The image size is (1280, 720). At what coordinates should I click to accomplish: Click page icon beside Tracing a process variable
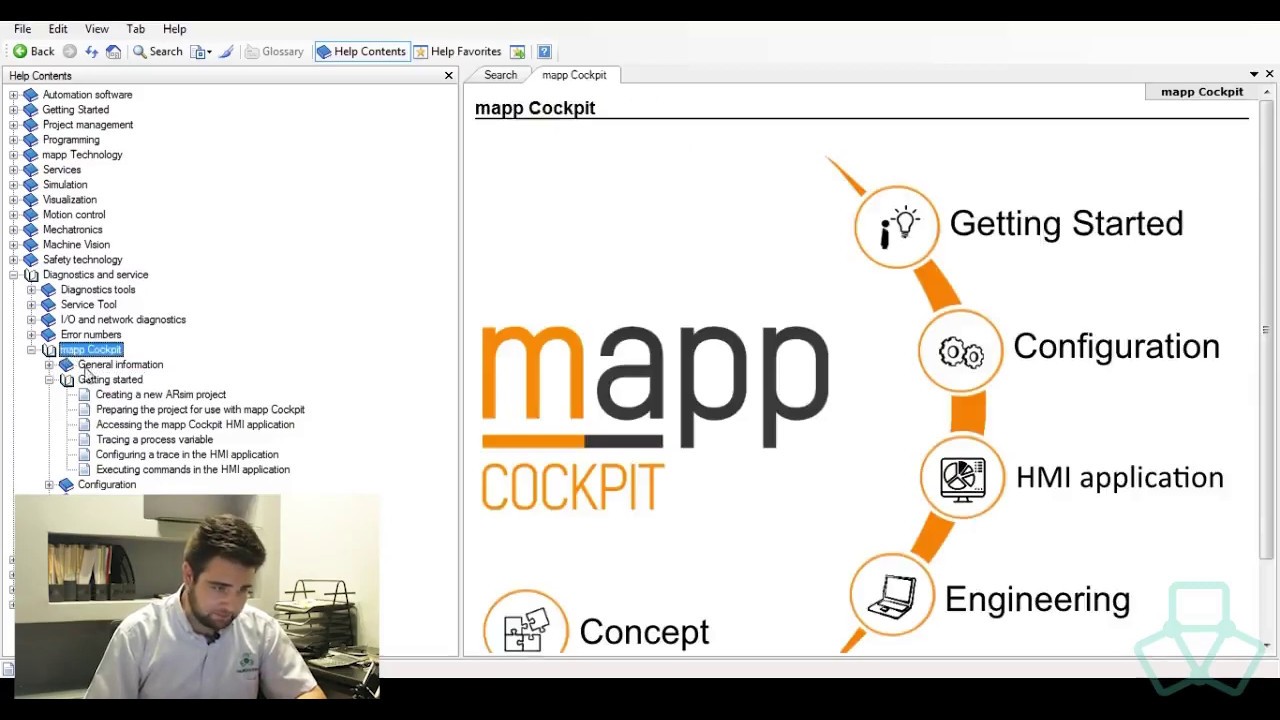(85, 440)
